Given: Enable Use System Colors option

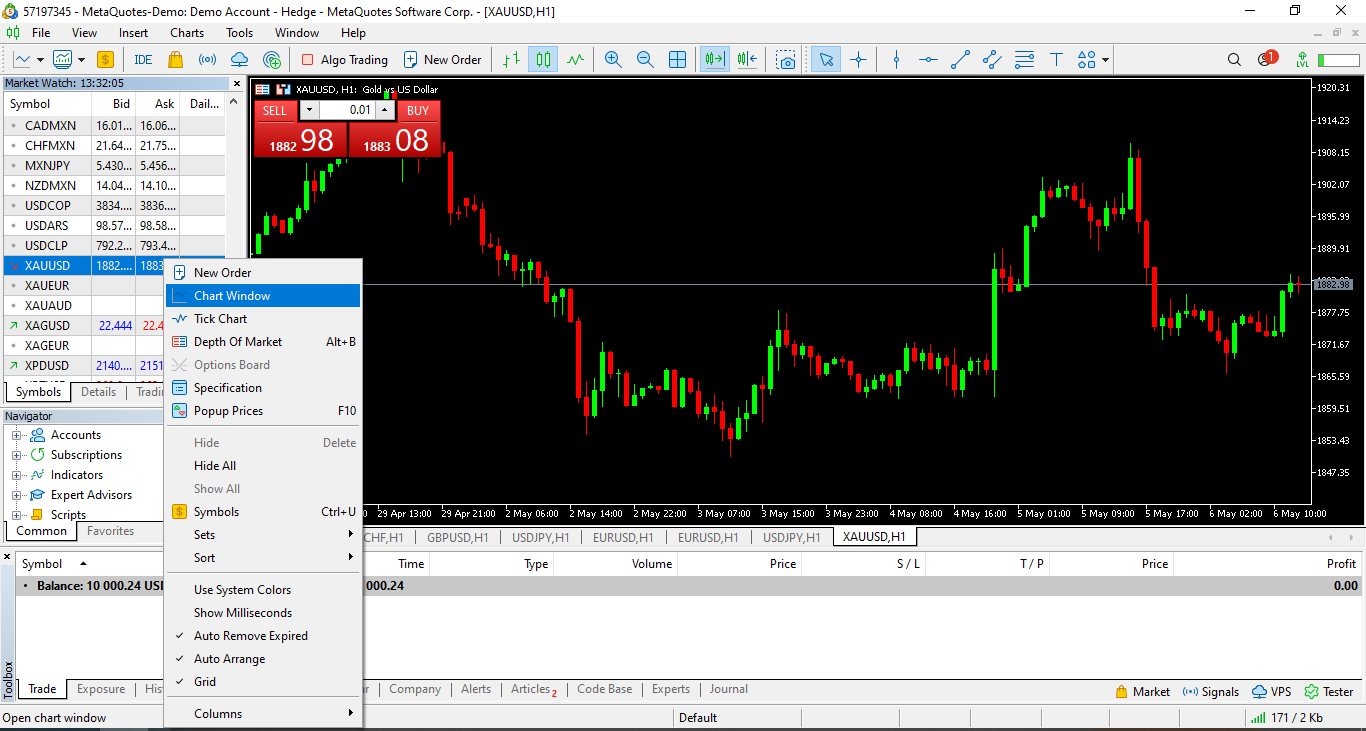Looking at the screenshot, I should coord(262,590).
